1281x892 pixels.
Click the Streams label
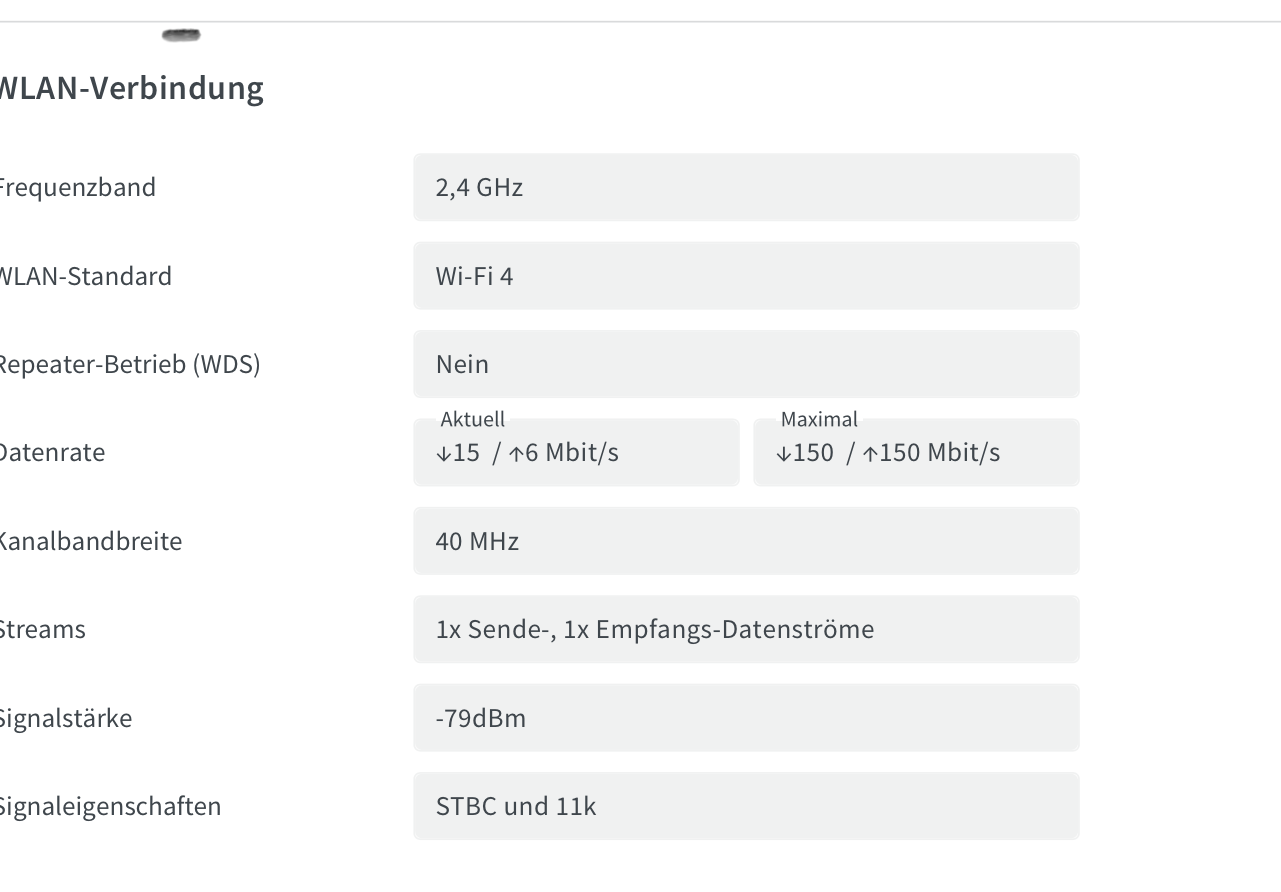42,629
